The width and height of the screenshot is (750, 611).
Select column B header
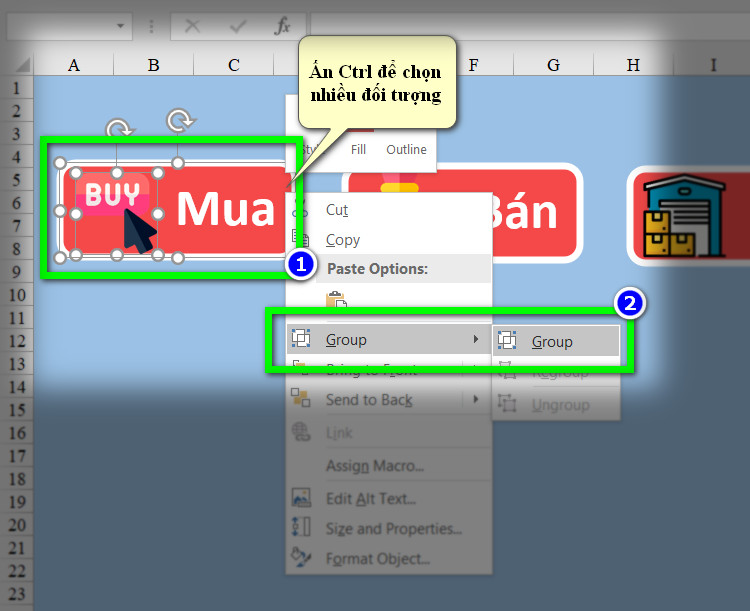pyautogui.click(x=154, y=65)
